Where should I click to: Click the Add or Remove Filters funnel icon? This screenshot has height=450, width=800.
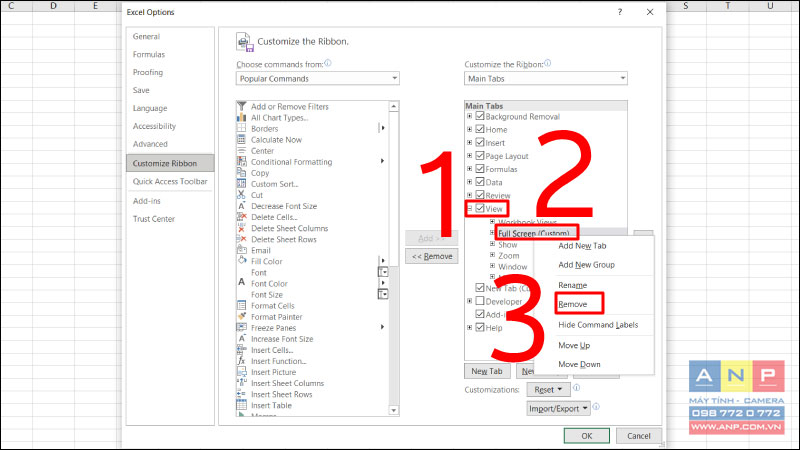coord(242,106)
